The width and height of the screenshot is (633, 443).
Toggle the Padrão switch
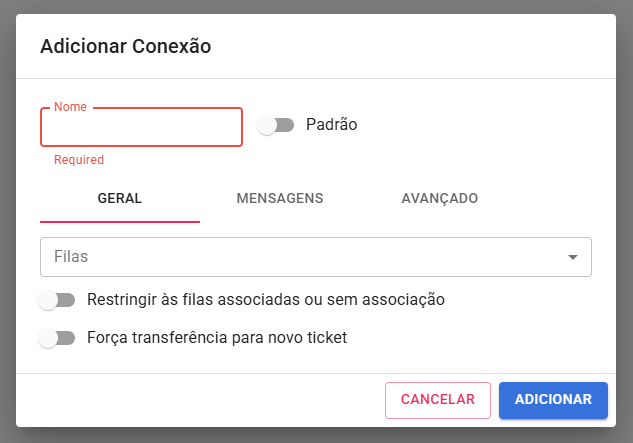pos(276,126)
